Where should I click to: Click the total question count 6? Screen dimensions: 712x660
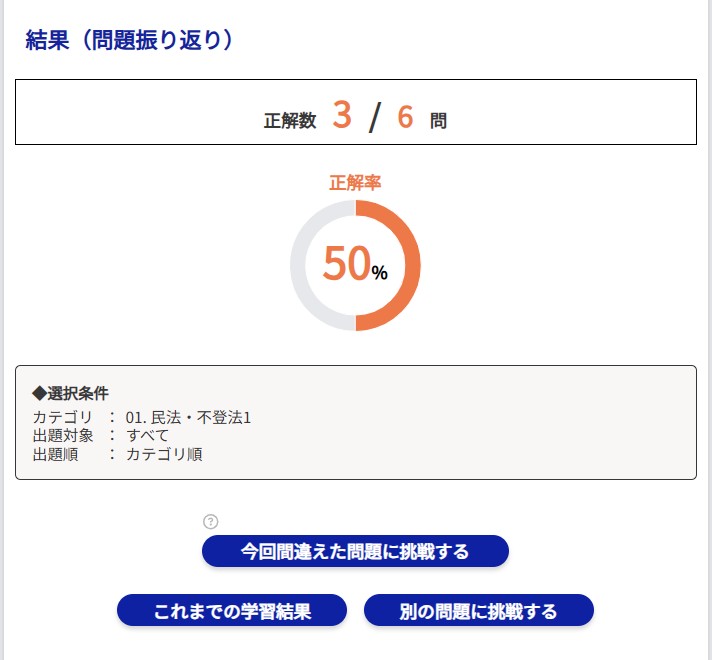(405, 117)
